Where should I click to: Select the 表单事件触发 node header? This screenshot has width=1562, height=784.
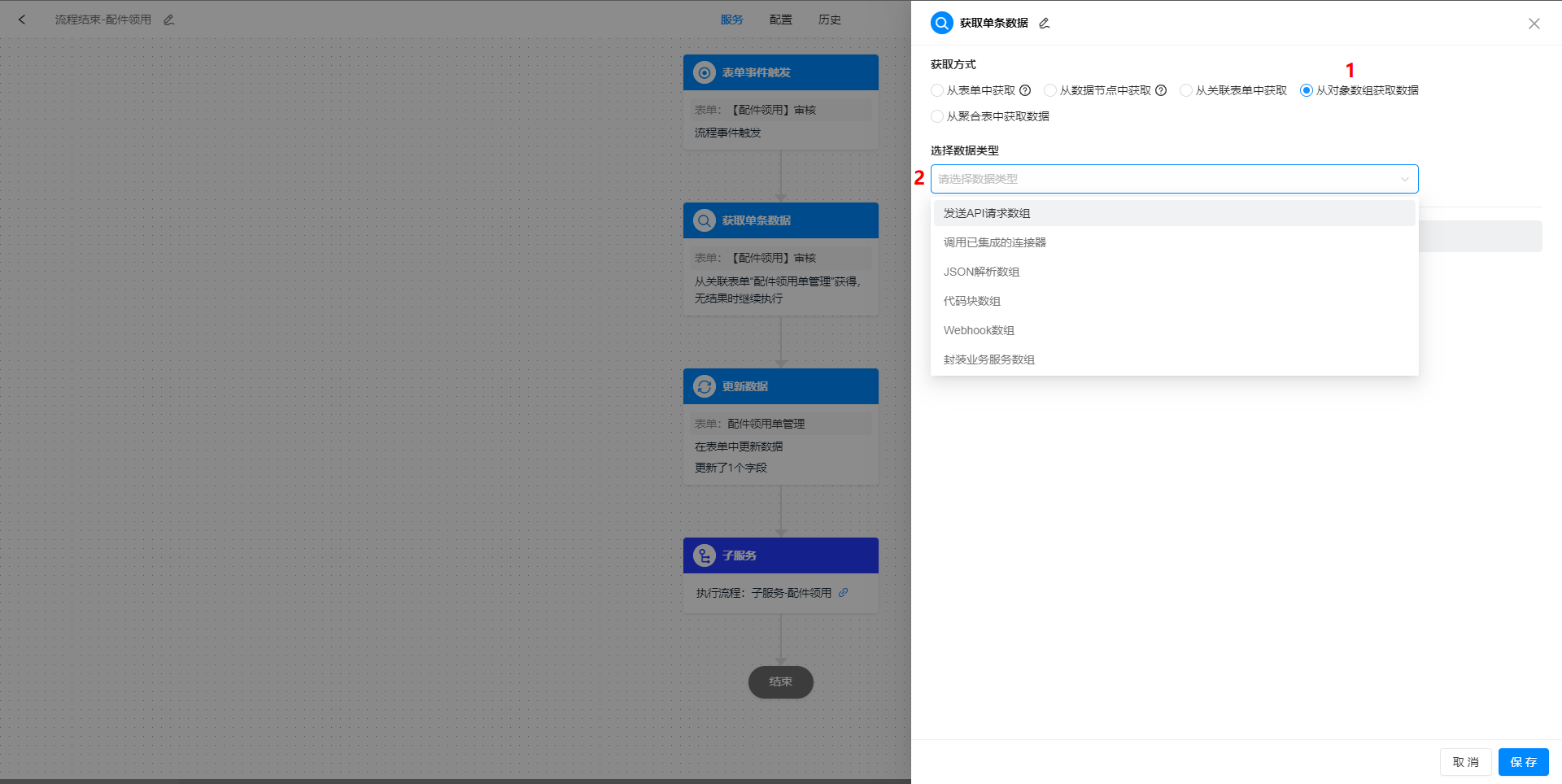(x=781, y=72)
